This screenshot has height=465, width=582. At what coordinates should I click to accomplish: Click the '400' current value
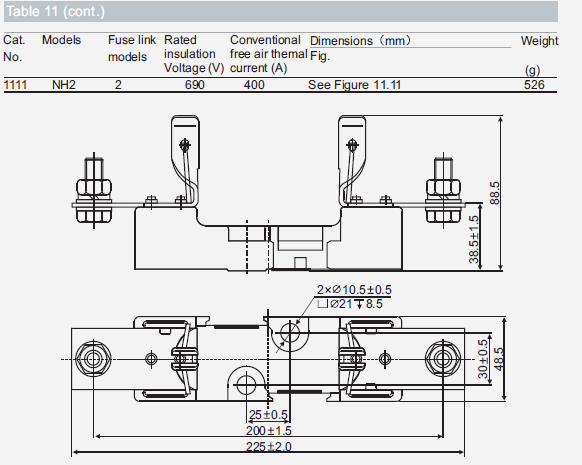coord(254,85)
